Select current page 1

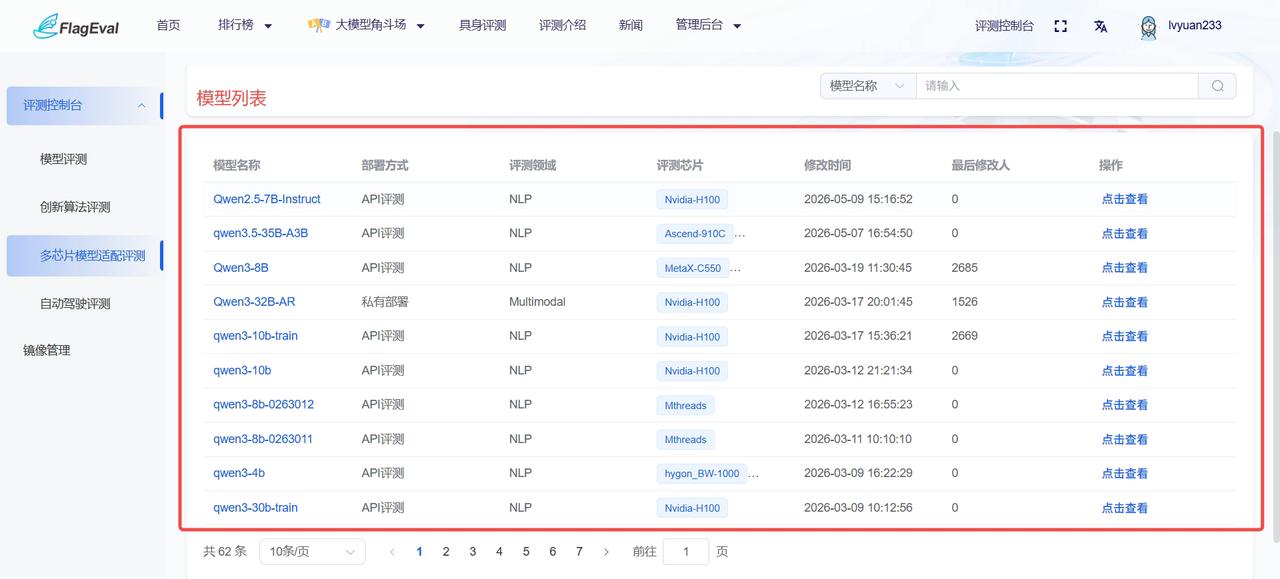(x=419, y=552)
